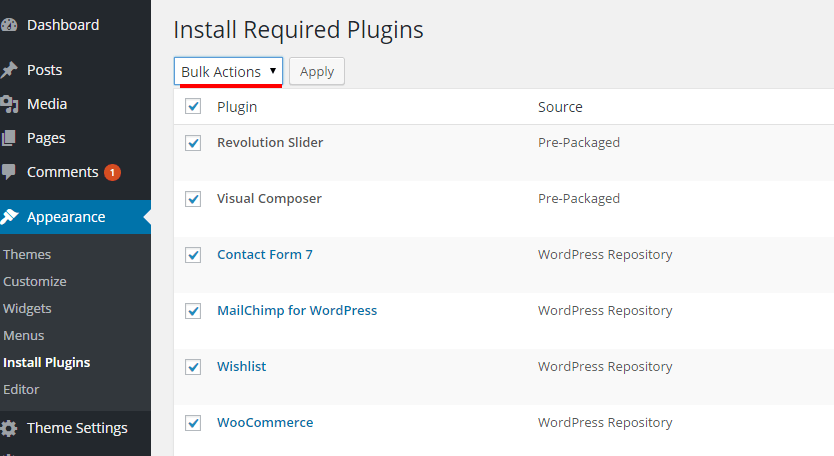Open the Bulk Actions dropdown
The image size is (834, 456).
point(228,72)
